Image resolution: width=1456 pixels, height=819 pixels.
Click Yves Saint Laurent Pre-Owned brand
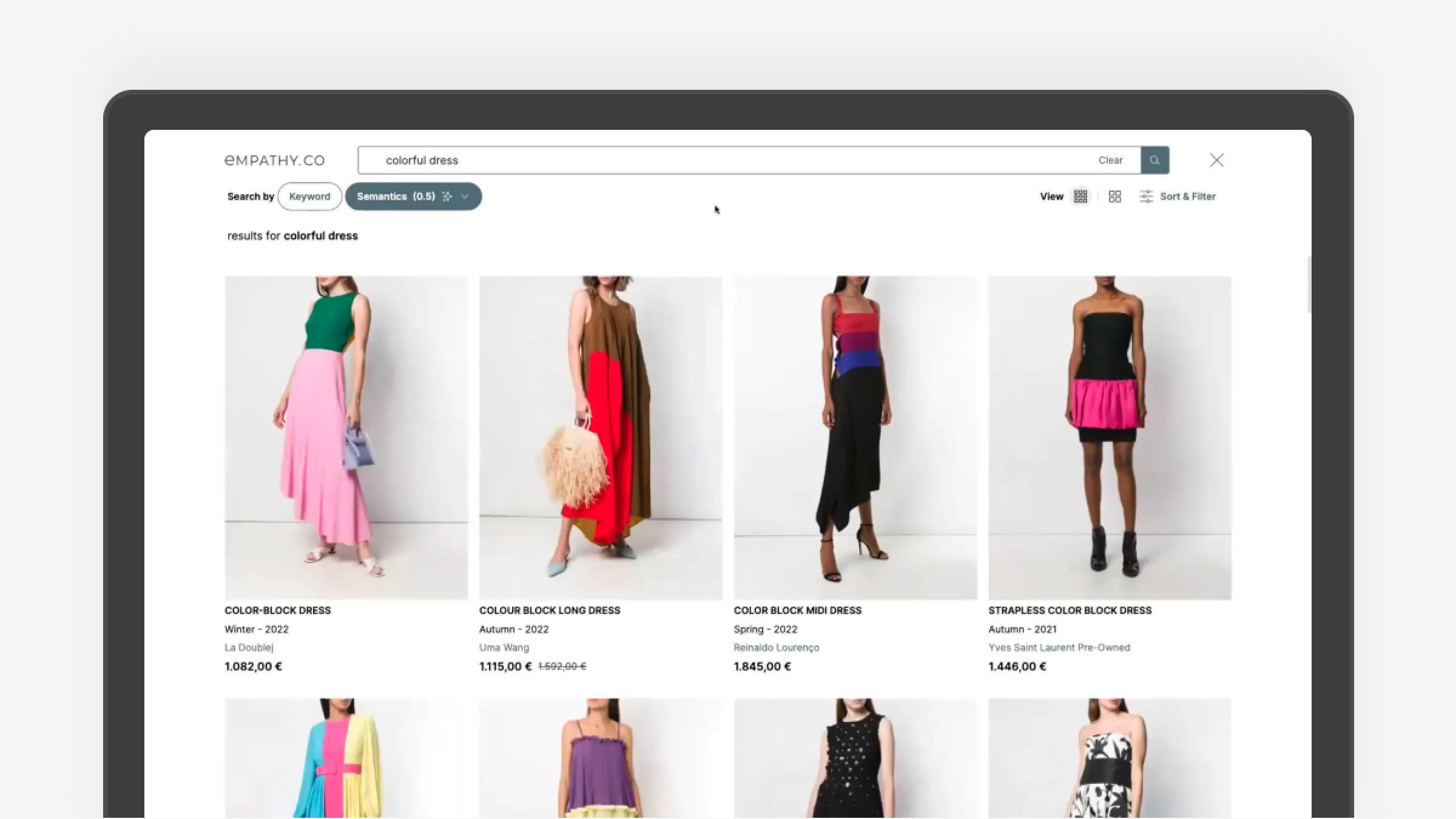tap(1059, 647)
